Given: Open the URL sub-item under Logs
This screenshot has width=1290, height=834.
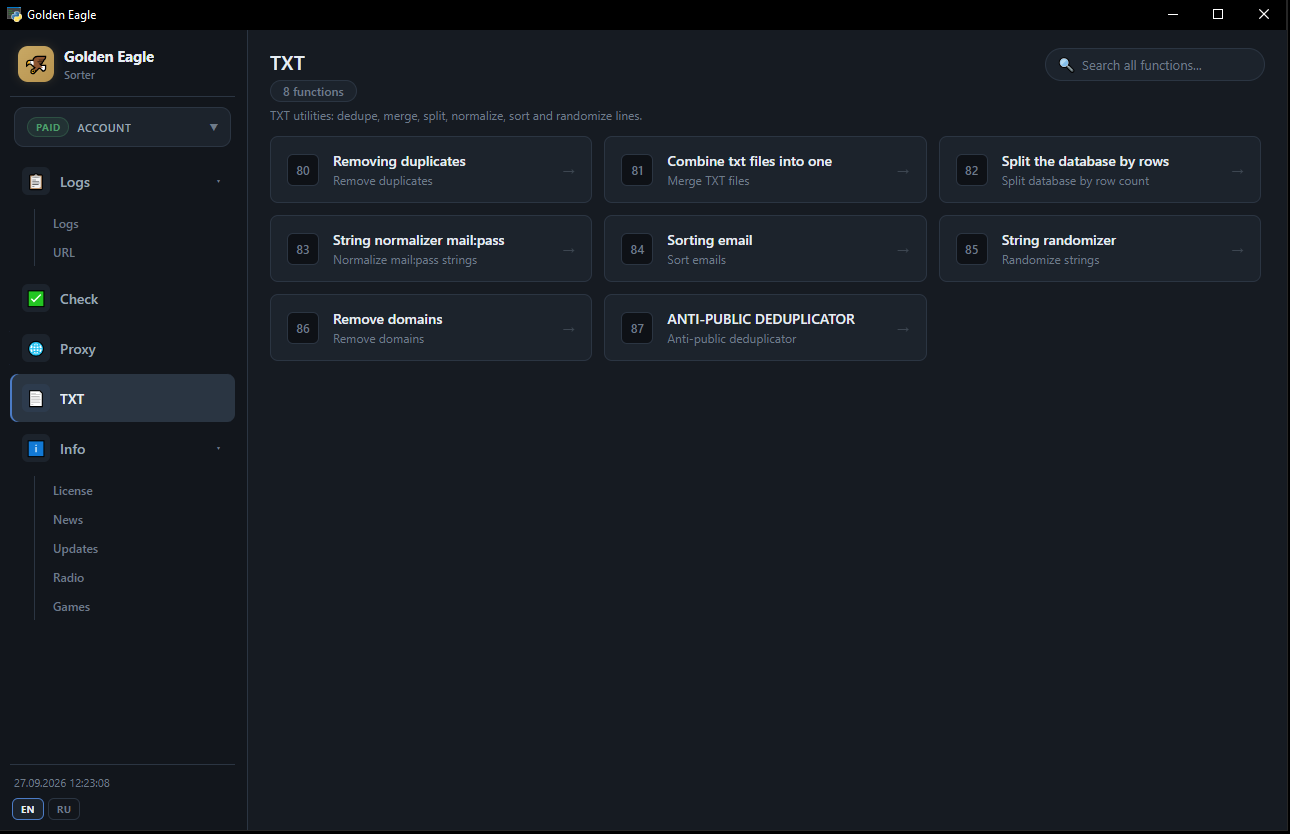Looking at the screenshot, I should click(64, 253).
